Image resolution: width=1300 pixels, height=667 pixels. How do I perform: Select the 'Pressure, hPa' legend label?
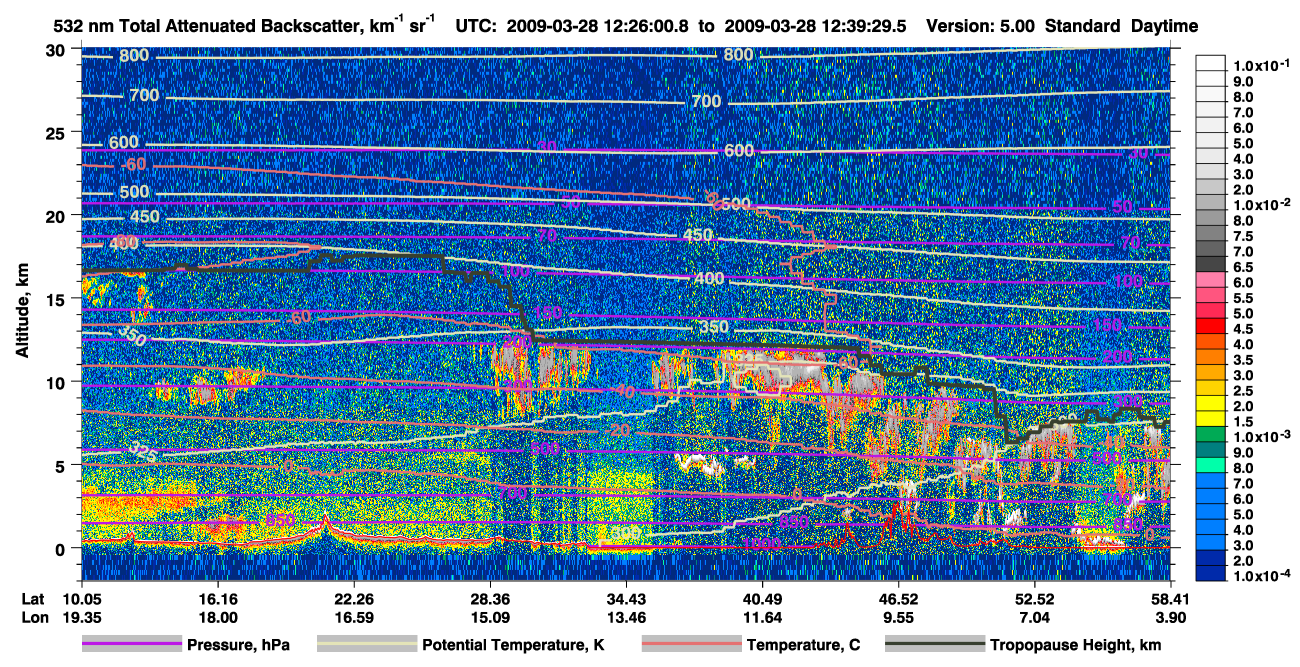coord(238,646)
